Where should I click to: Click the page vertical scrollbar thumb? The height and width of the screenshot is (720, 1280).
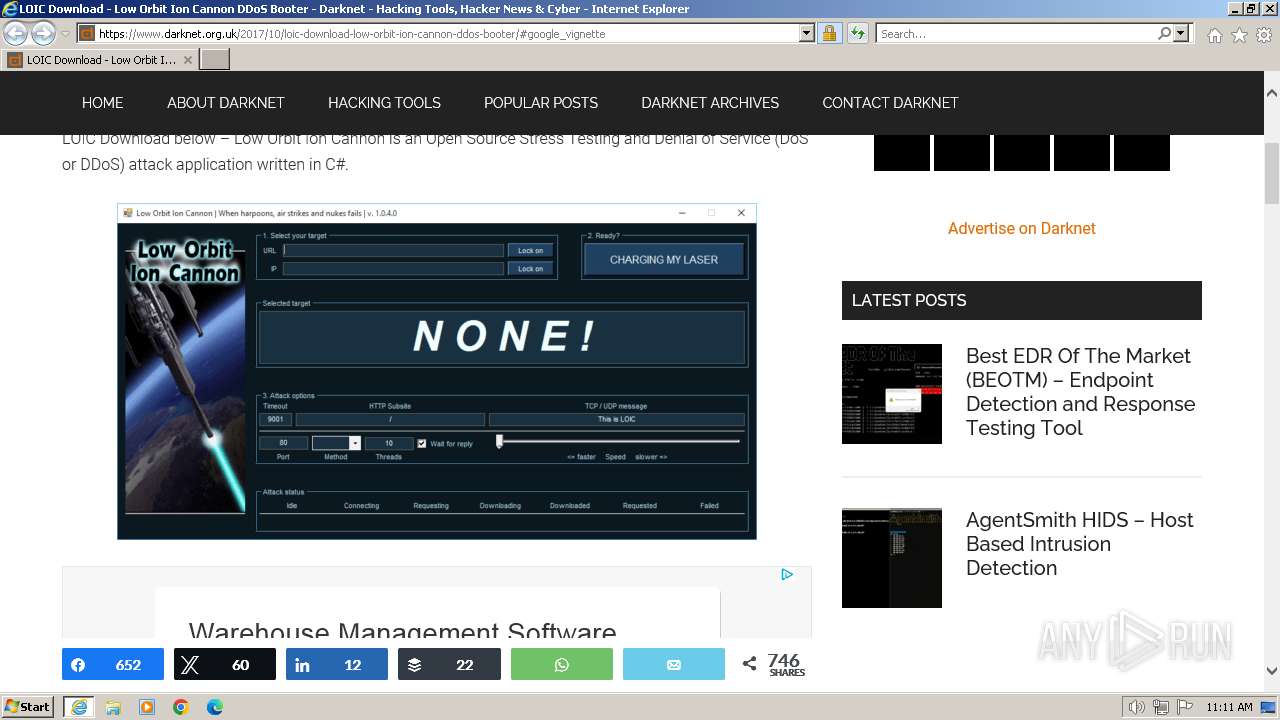point(1272,173)
